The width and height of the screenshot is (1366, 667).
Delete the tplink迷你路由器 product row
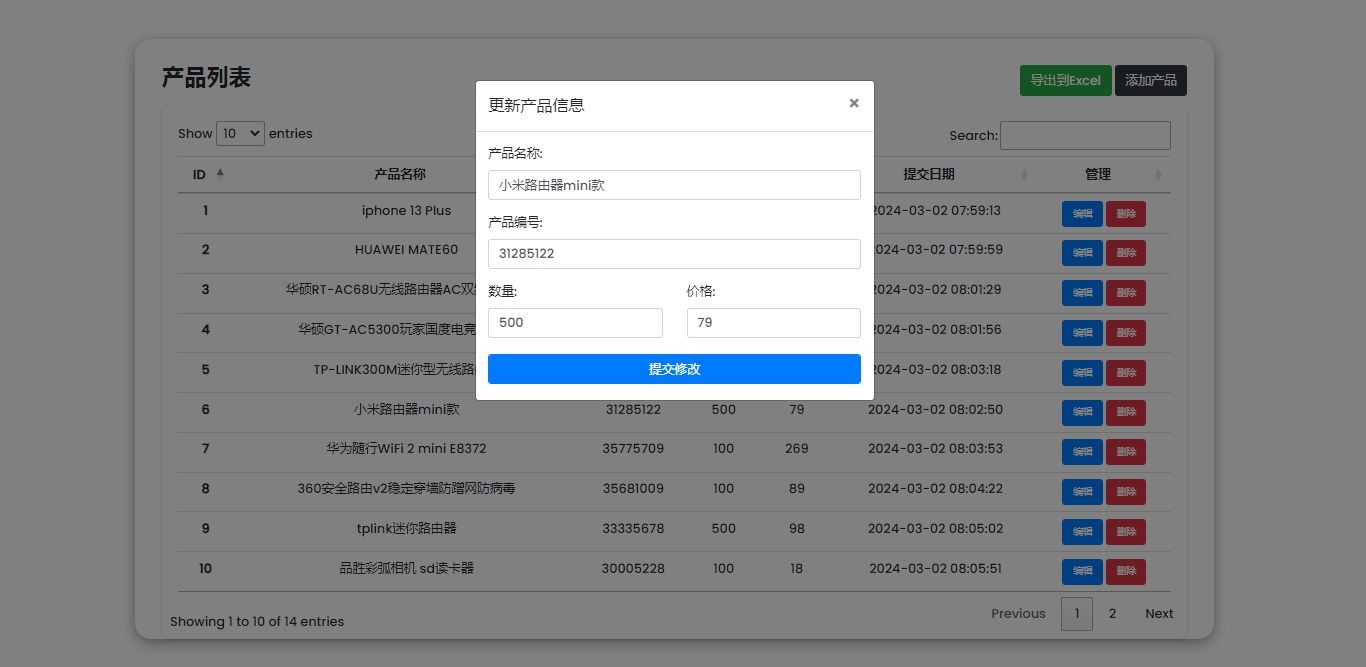point(1126,532)
